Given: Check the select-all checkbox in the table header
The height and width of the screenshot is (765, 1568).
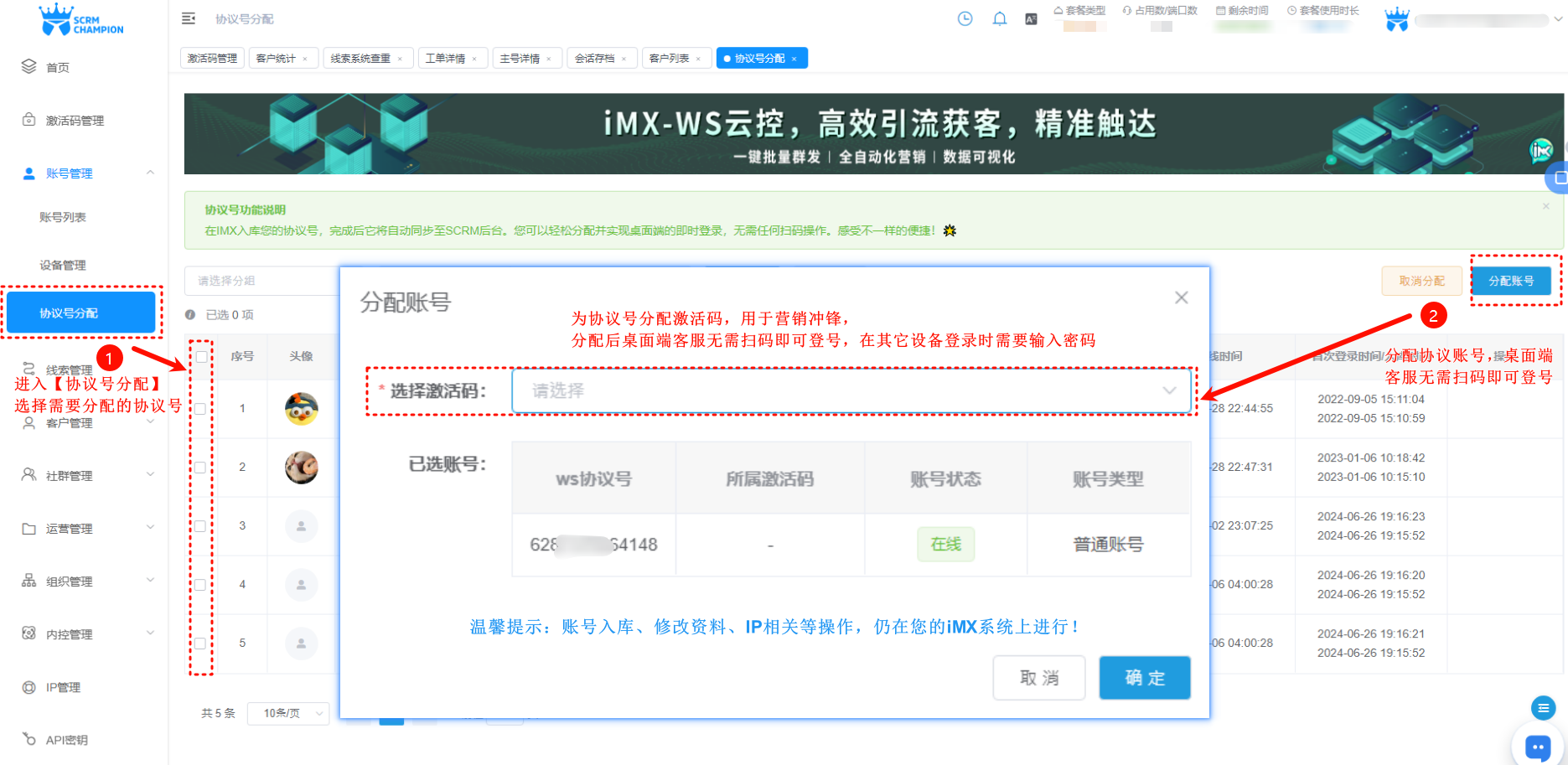Looking at the screenshot, I should (201, 357).
